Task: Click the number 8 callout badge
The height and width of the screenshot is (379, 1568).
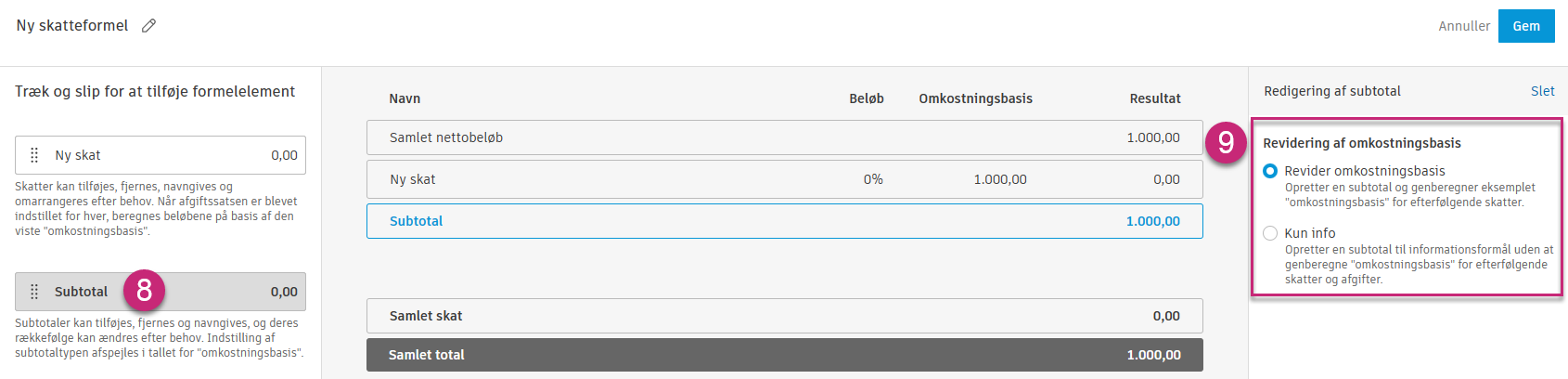Action: coord(144,291)
